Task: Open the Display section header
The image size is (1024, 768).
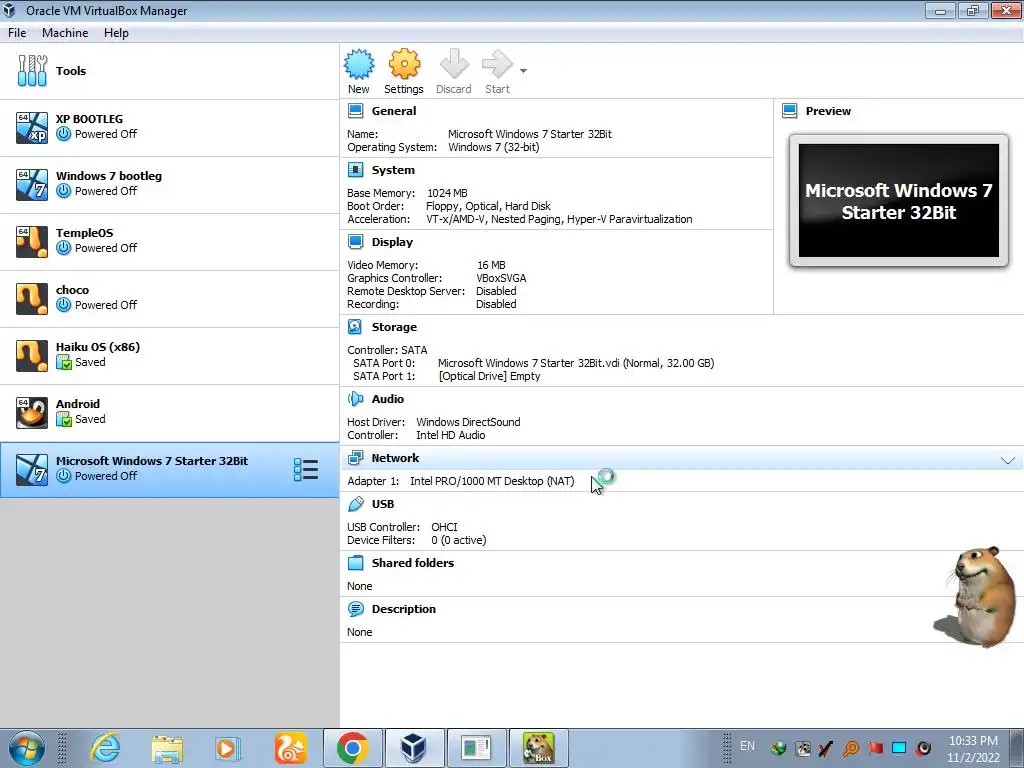Action: (392, 242)
